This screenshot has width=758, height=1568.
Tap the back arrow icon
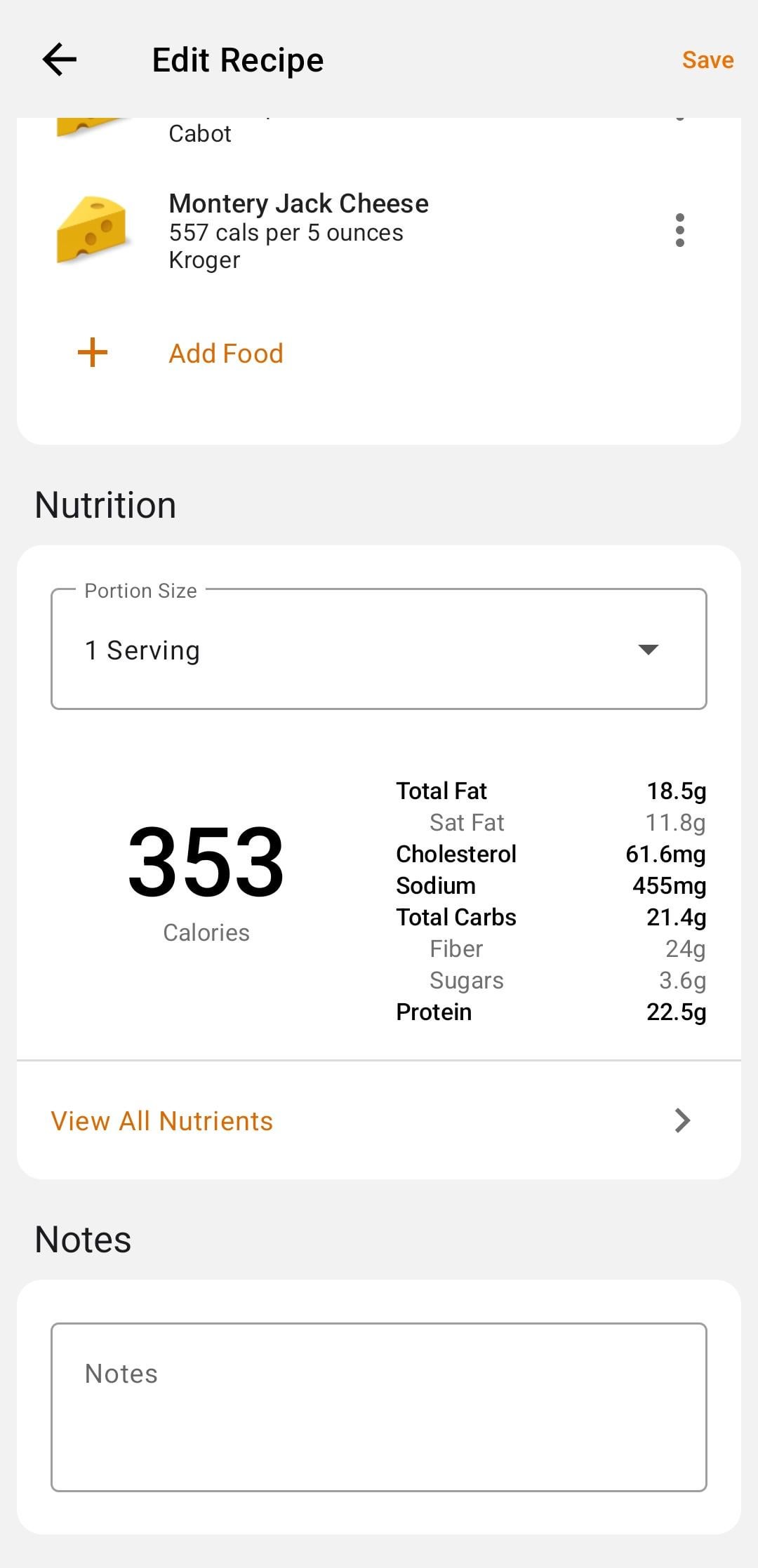[60, 60]
